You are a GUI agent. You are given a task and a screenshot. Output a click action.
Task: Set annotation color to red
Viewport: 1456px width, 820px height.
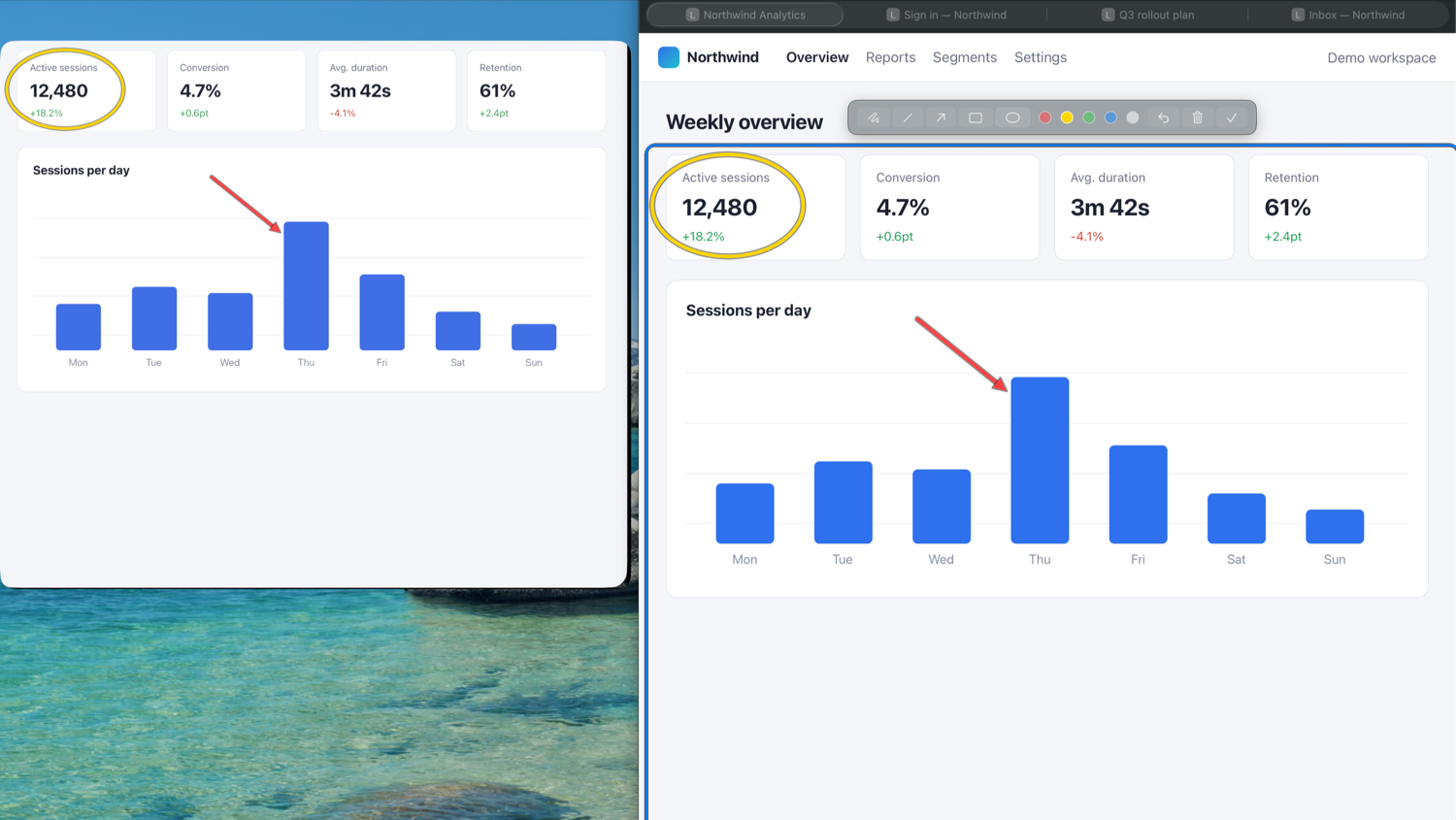pos(1045,117)
